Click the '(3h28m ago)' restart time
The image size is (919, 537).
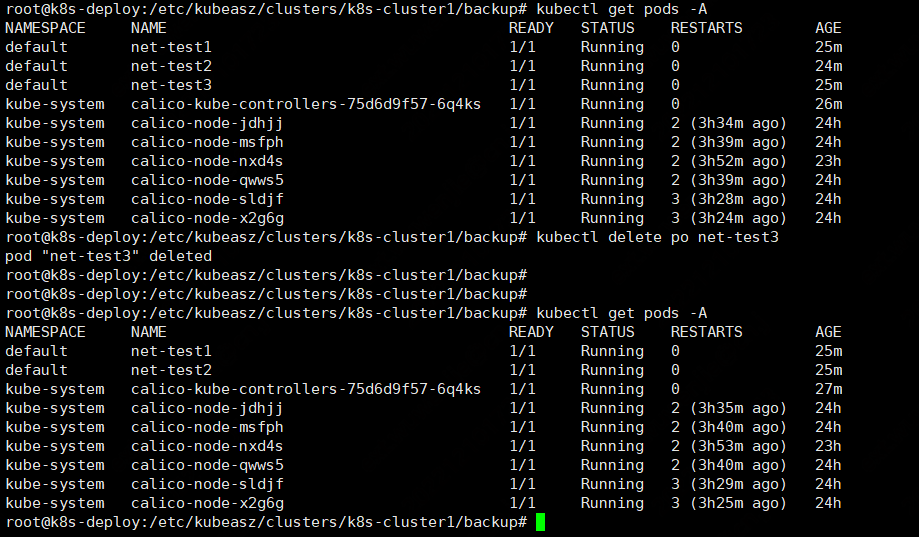click(738, 199)
